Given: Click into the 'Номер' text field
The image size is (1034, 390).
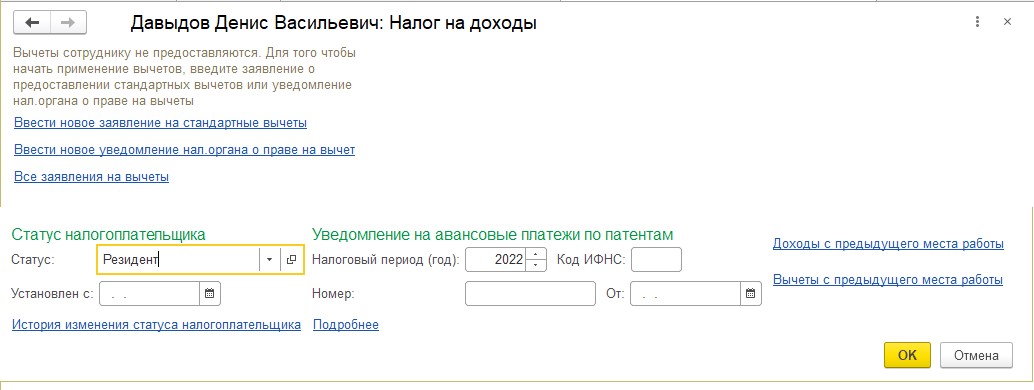Looking at the screenshot, I should point(530,294).
